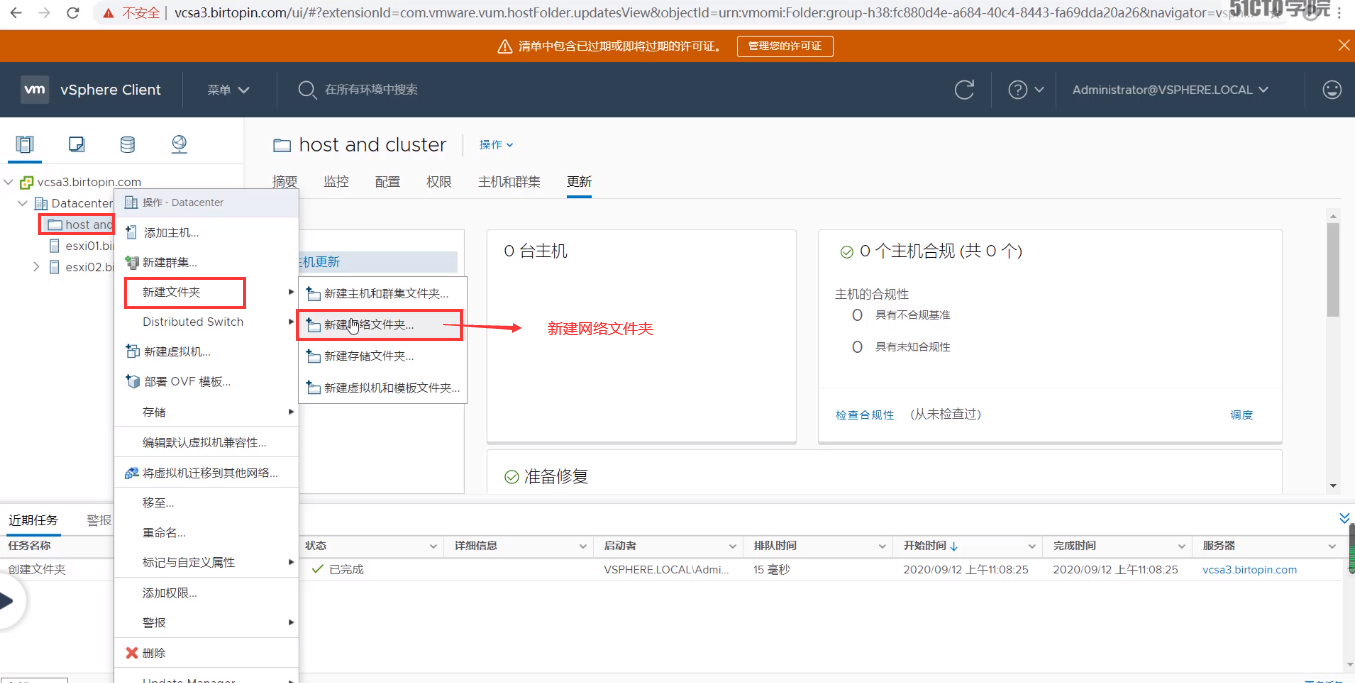The height and width of the screenshot is (683, 1355).
Task: Open Hosts and Clusters navigator icon
Action: pyautogui.click(x=25, y=144)
